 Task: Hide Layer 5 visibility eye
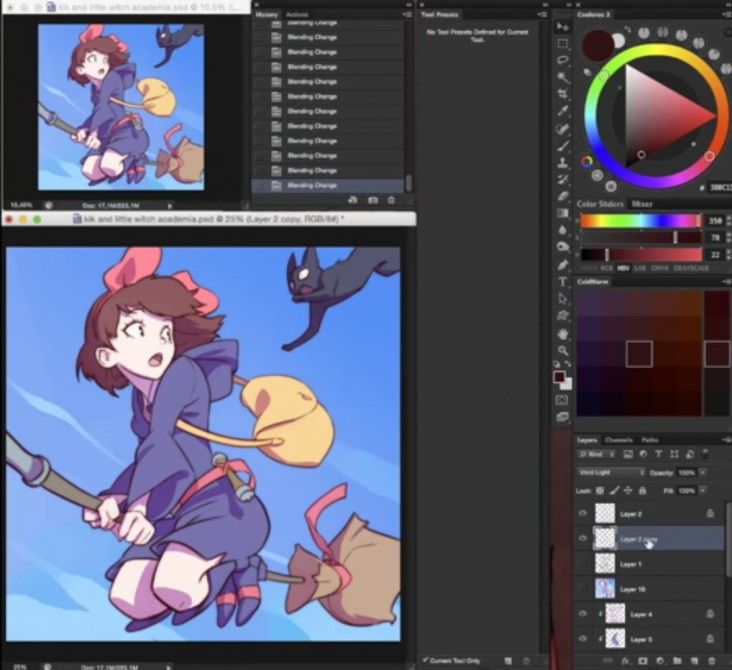click(x=583, y=639)
